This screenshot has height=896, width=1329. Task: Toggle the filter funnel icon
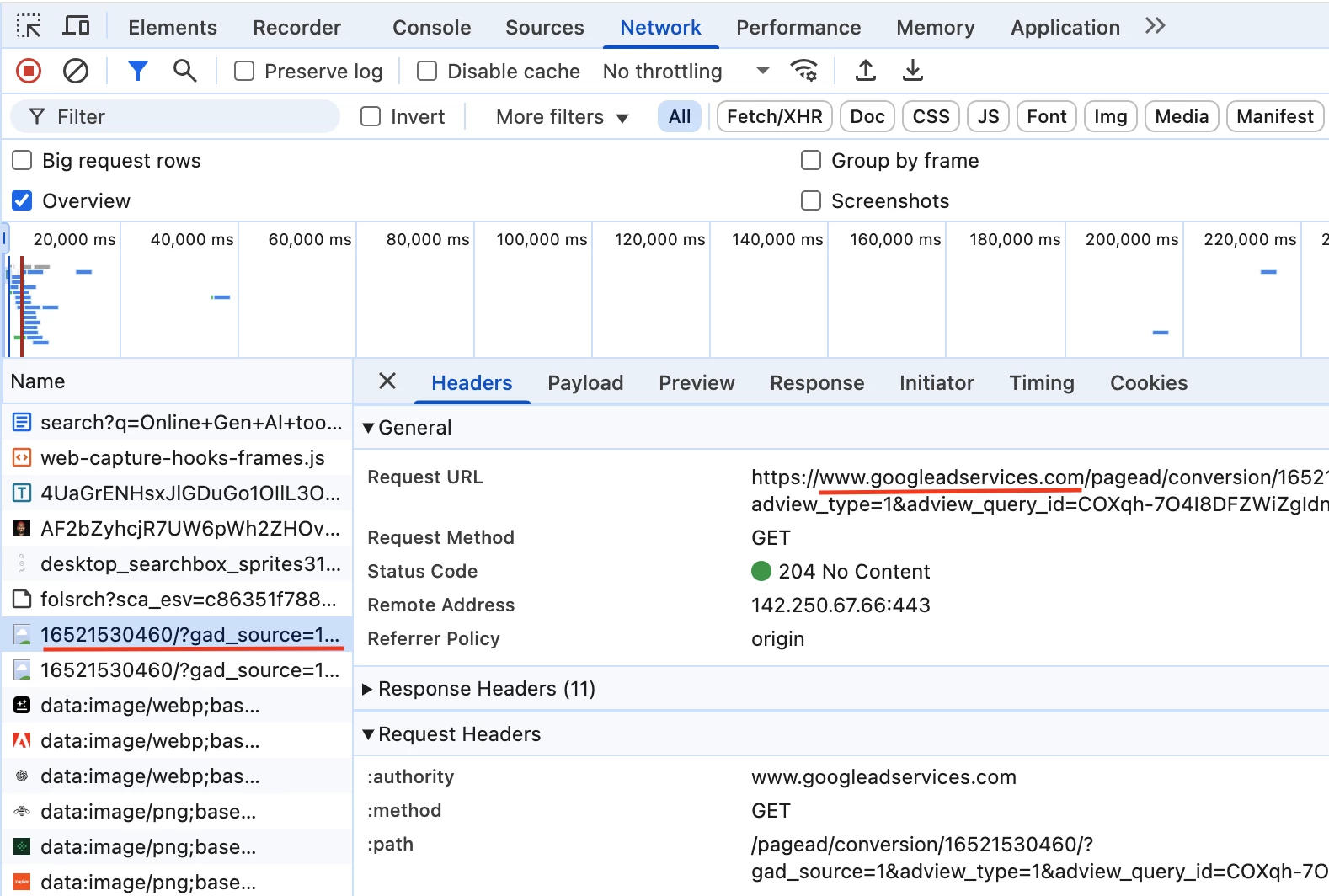[138, 71]
